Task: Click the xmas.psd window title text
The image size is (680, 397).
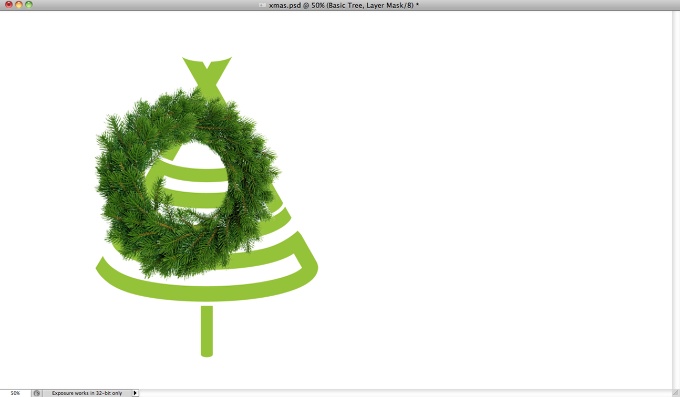Action: pos(343,5)
